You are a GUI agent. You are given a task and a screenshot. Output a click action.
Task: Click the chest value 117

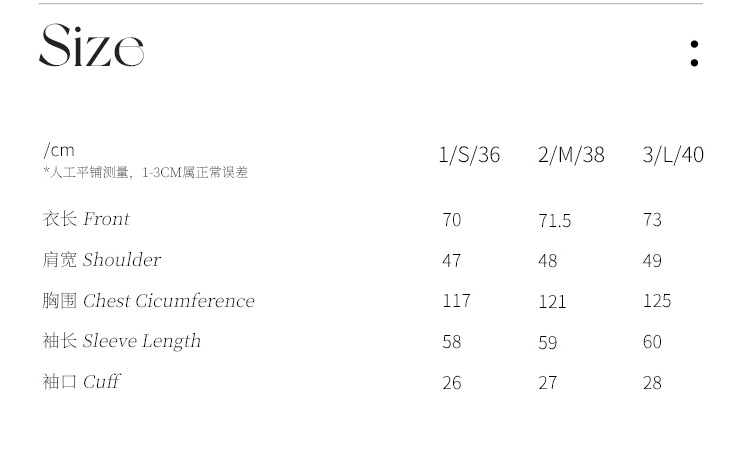pyautogui.click(x=456, y=301)
